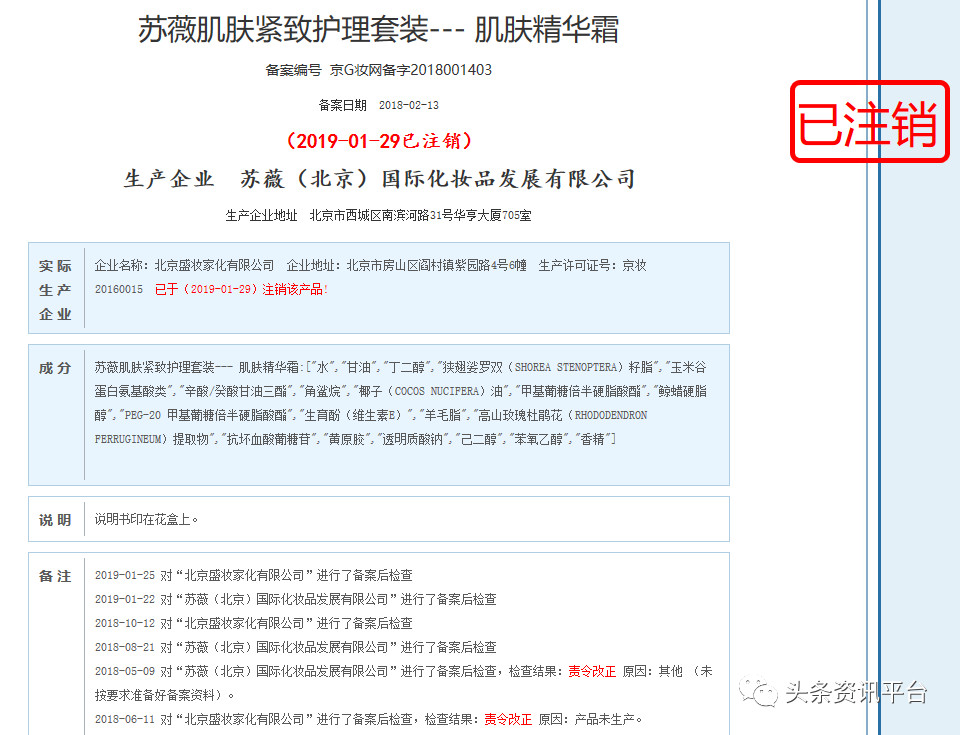Click the filing number 京G妆网备字2018001403
Viewport: 960px width, 735px height.
(410, 70)
